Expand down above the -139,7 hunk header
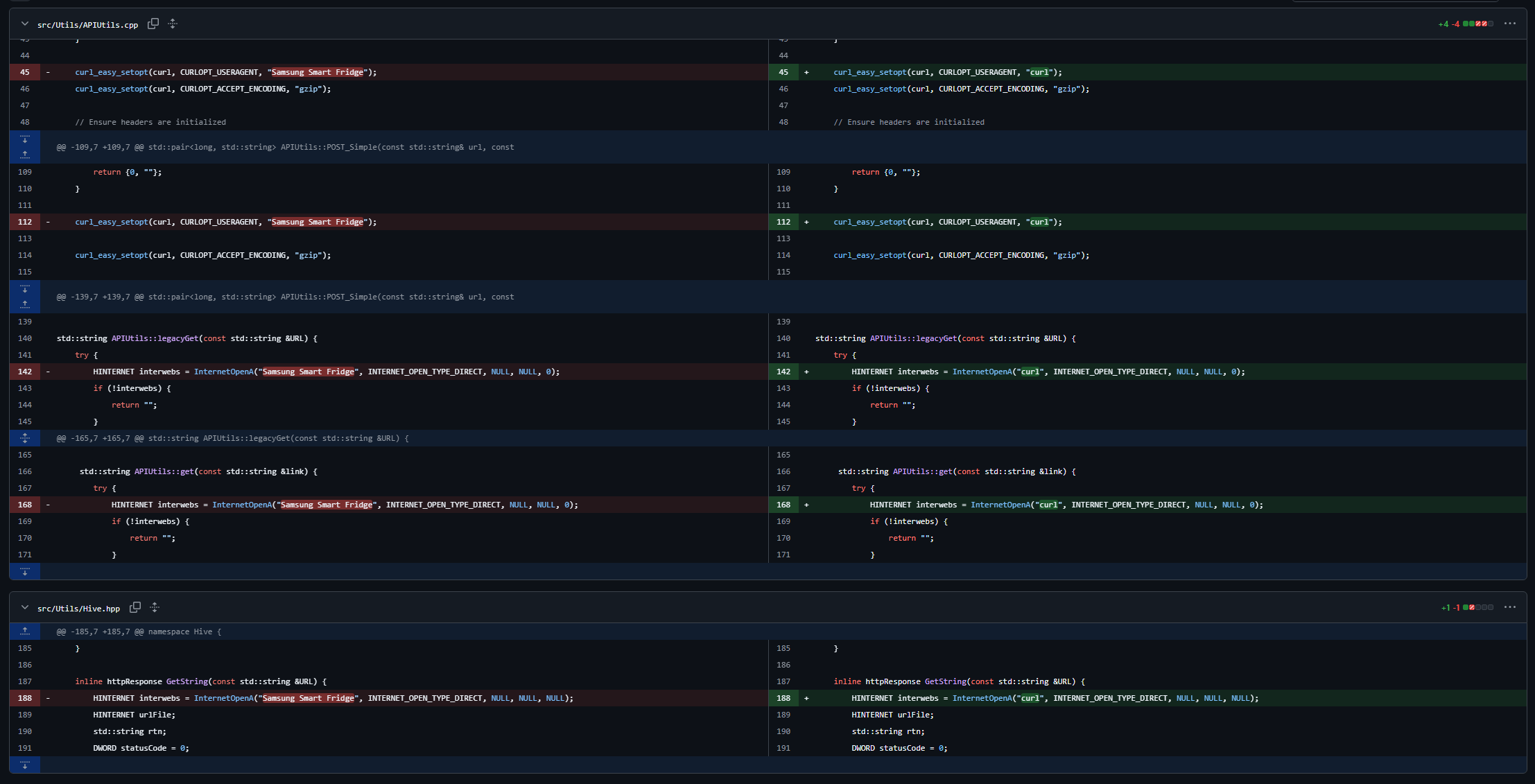The width and height of the screenshot is (1535, 784). click(25, 288)
